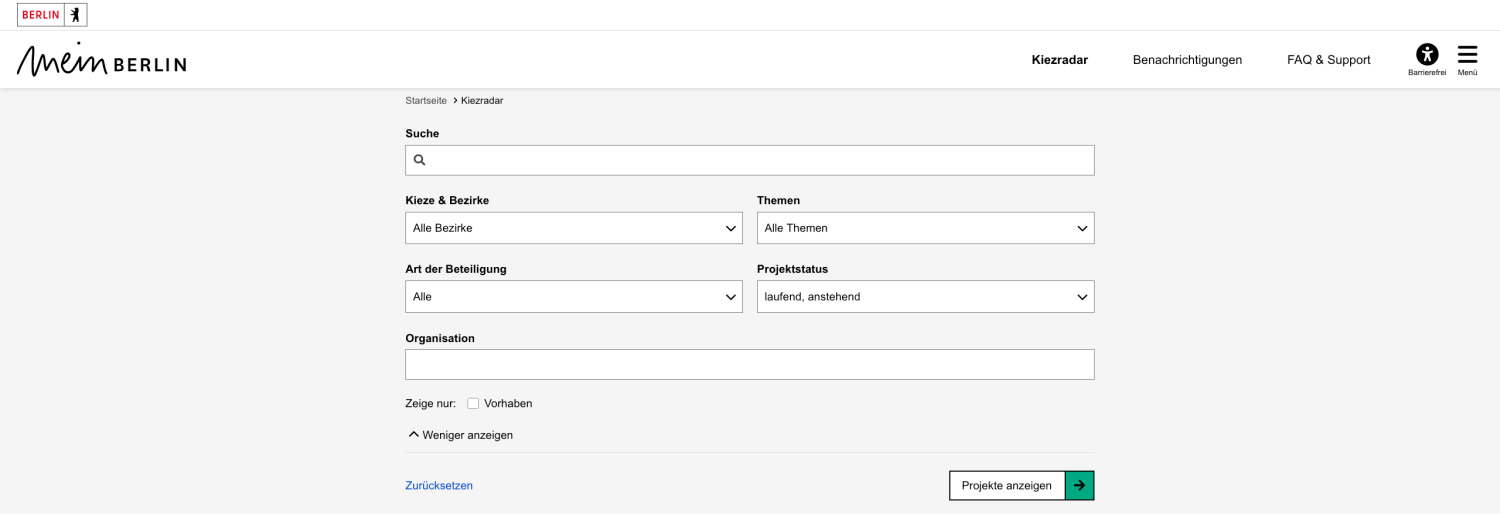1500x514 pixels.
Task: Focus the Organisation input field
Action: pyautogui.click(x=749, y=365)
